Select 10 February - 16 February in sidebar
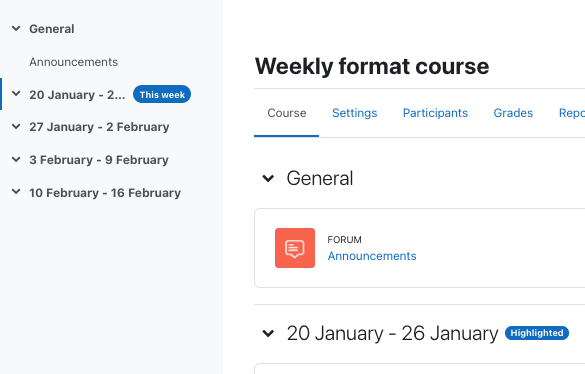The image size is (585, 374). 105,193
